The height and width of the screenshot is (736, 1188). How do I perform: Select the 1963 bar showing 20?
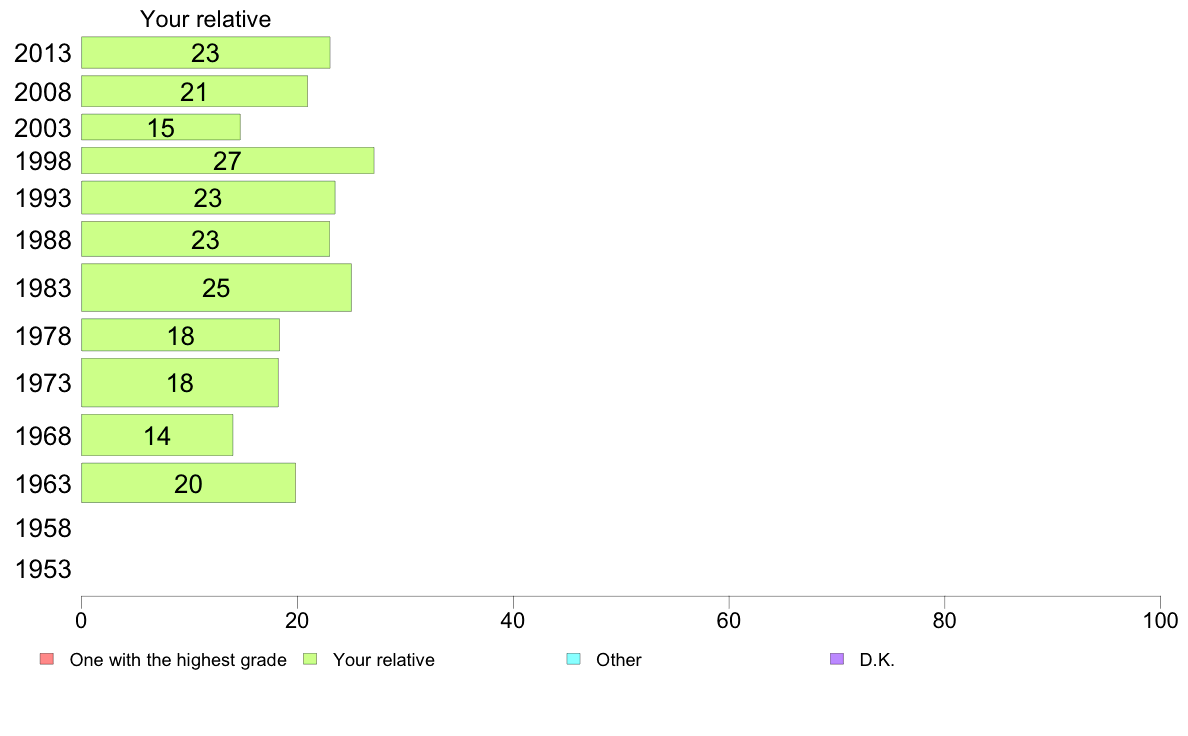coord(188,483)
